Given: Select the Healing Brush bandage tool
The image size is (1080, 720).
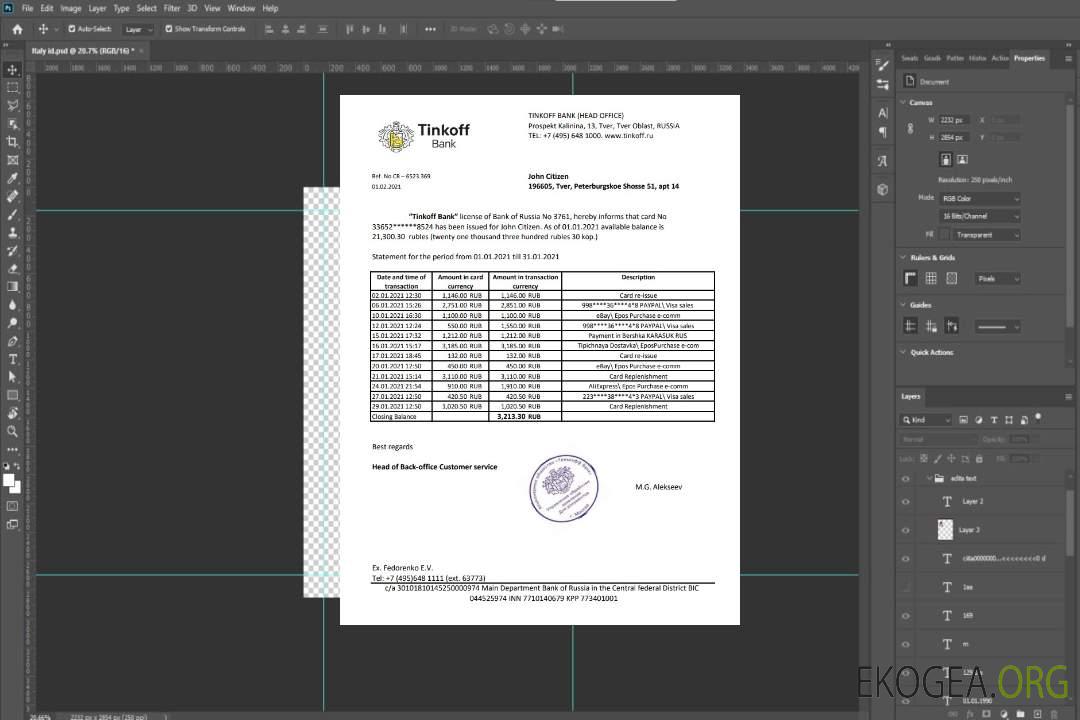Looking at the screenshot, I should click(12, 196).
